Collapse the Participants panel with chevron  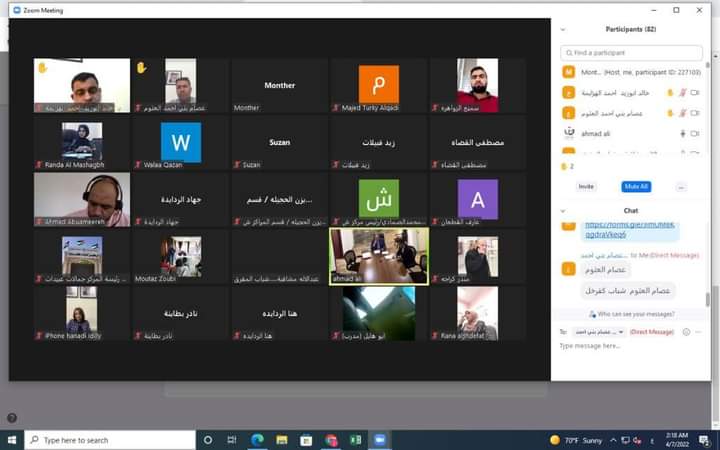(x=563, y=29)
